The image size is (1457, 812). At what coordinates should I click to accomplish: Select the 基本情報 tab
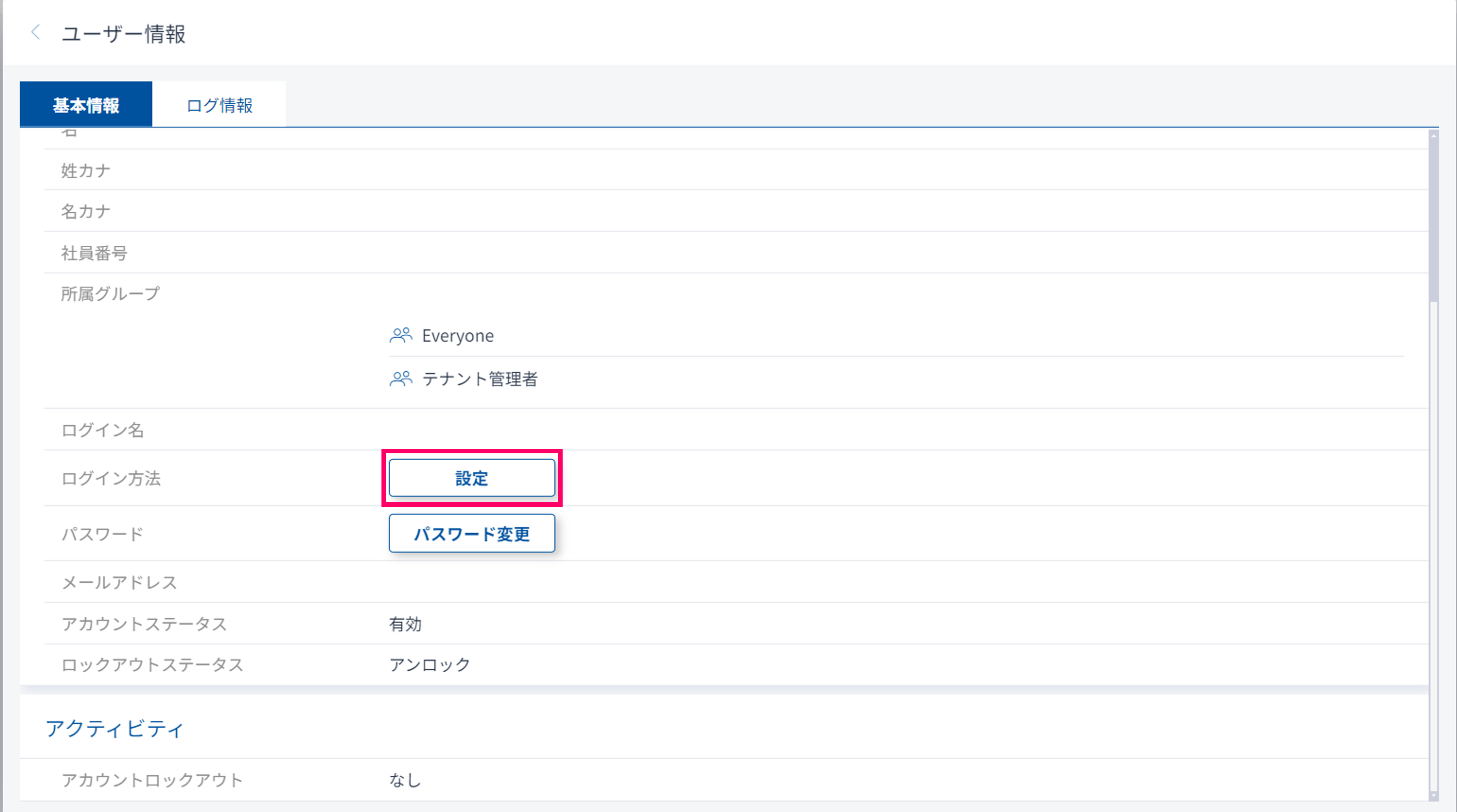pyautogui.click(x=86, y=105)
